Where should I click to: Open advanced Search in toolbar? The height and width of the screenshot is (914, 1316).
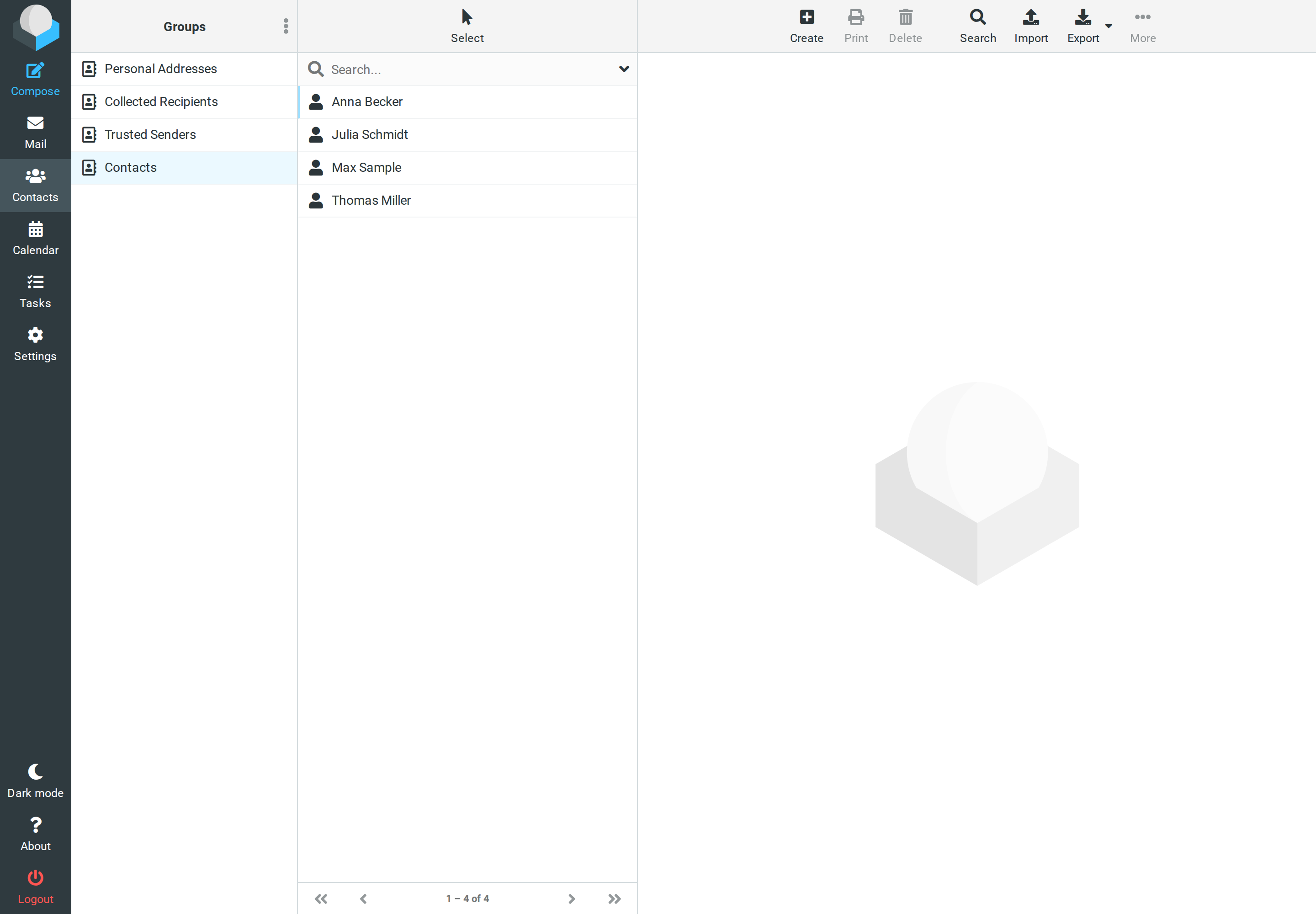[x=977, y=27]
